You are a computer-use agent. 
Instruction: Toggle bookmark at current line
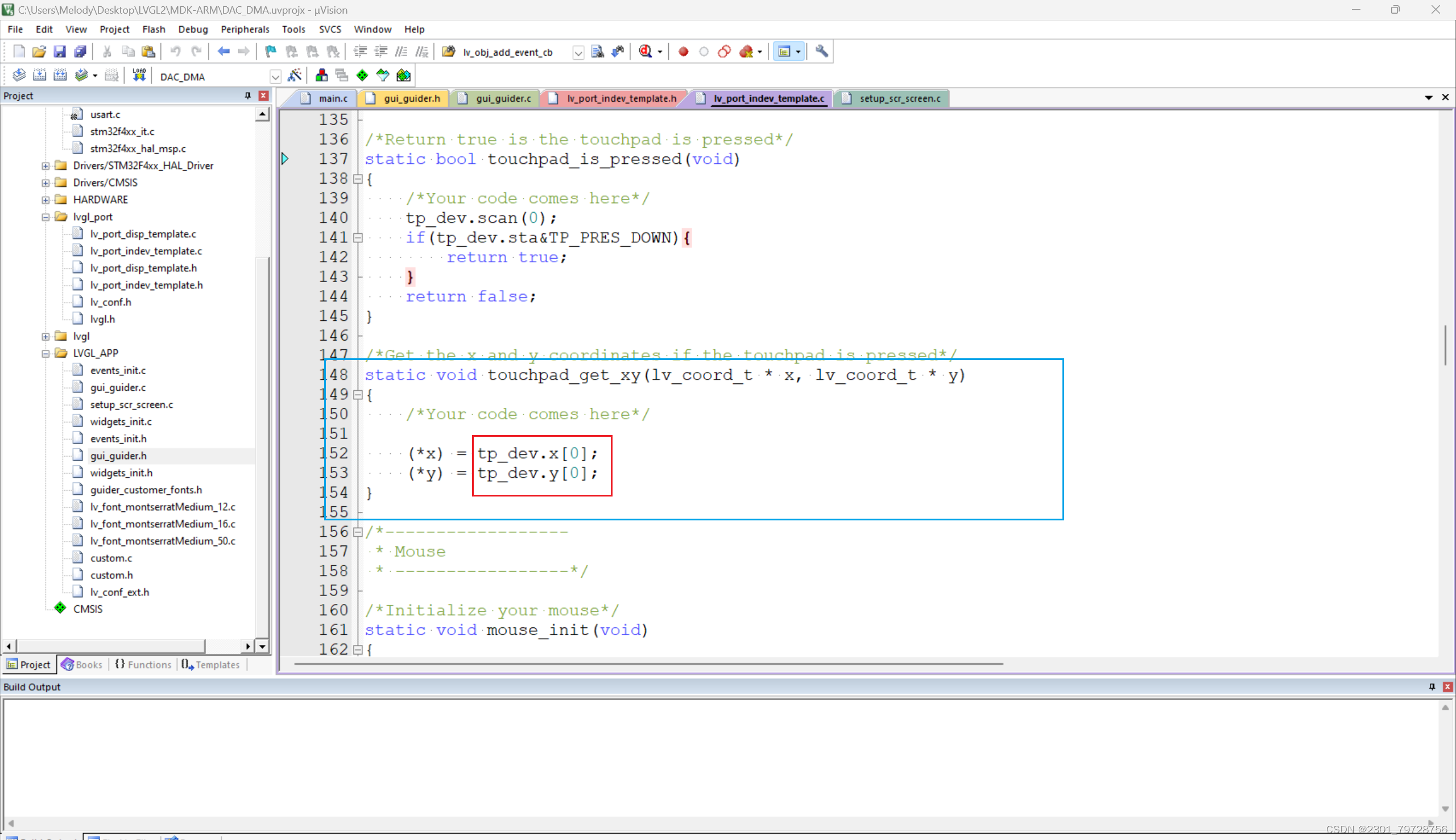pyautogui.click(x=270, y=51)
